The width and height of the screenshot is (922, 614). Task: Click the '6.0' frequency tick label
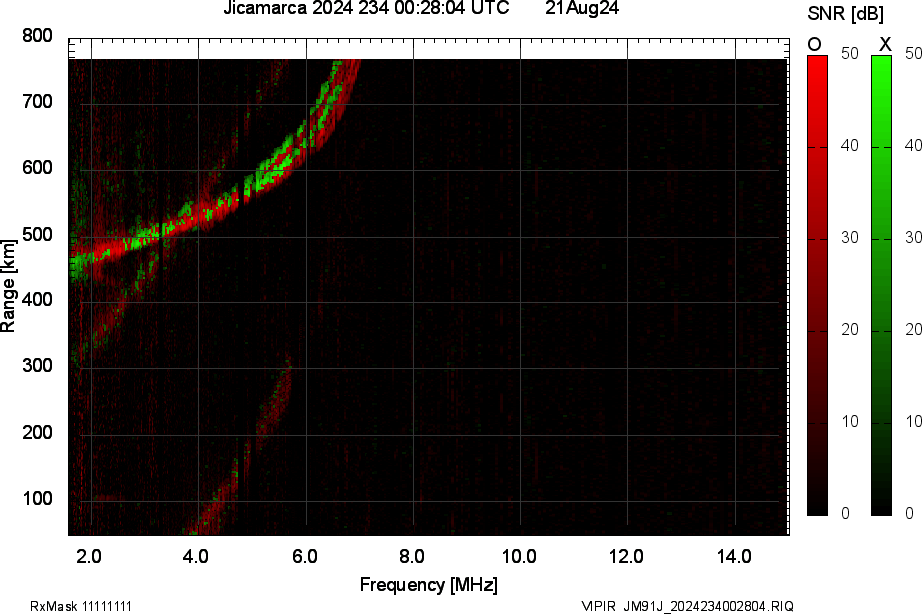[x=305, y=556]
